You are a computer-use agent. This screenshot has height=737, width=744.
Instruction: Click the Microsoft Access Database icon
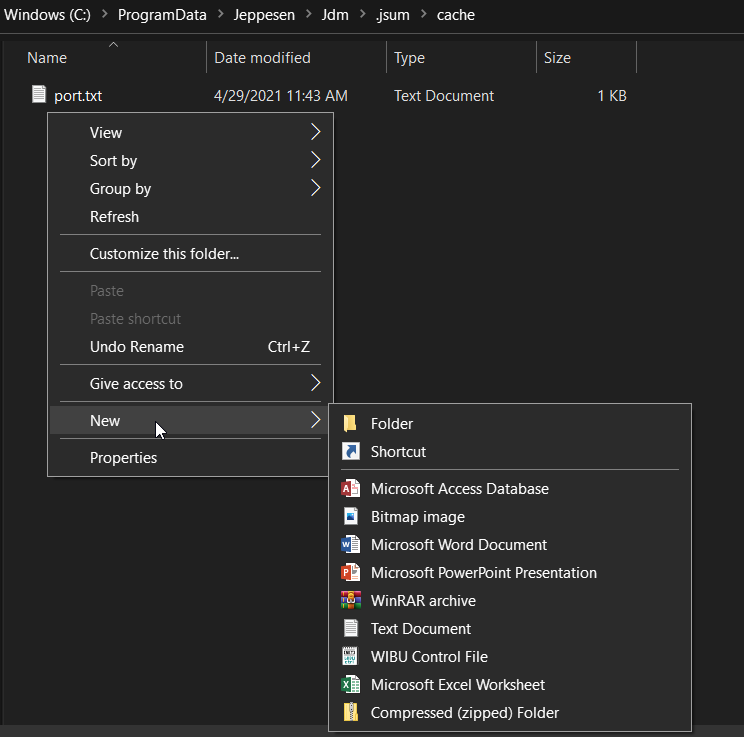[350, 489]
